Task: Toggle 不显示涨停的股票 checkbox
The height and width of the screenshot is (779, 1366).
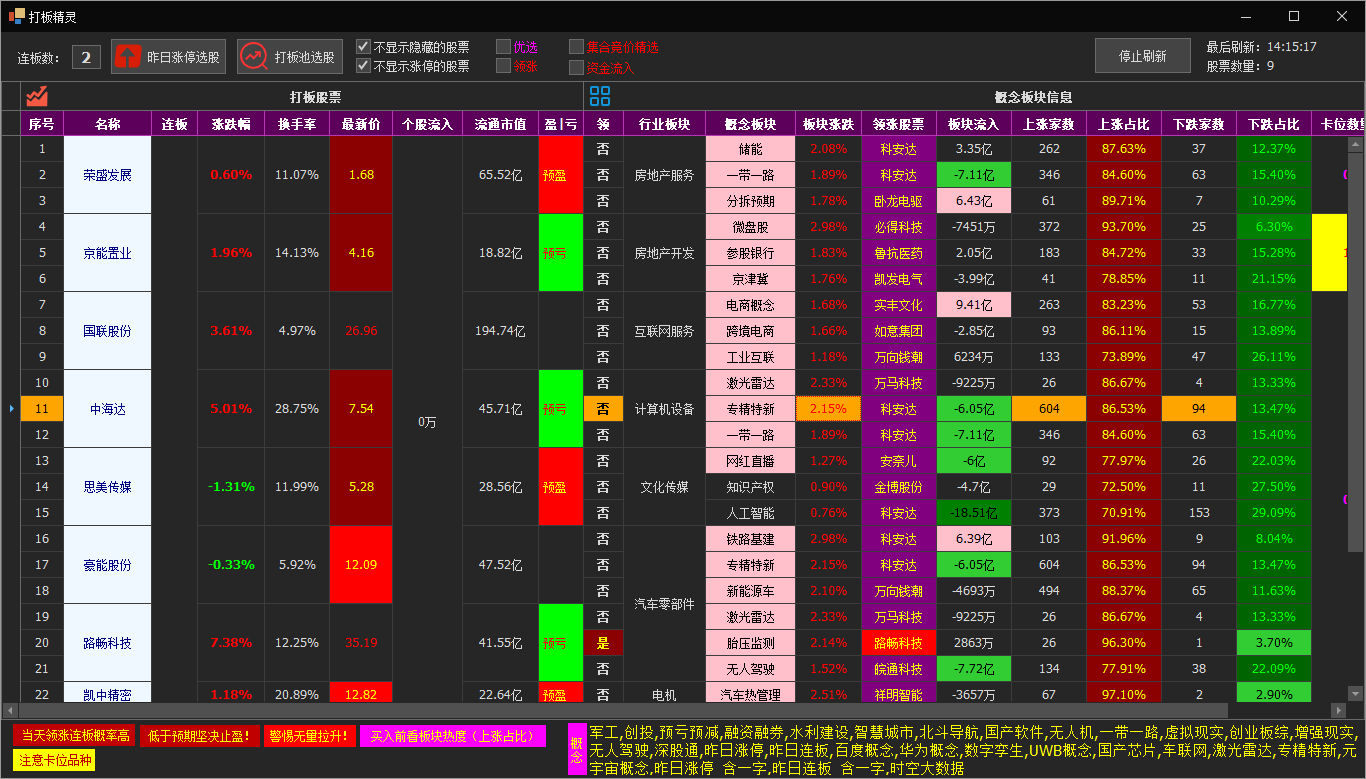Action: [x=363, y=66]
